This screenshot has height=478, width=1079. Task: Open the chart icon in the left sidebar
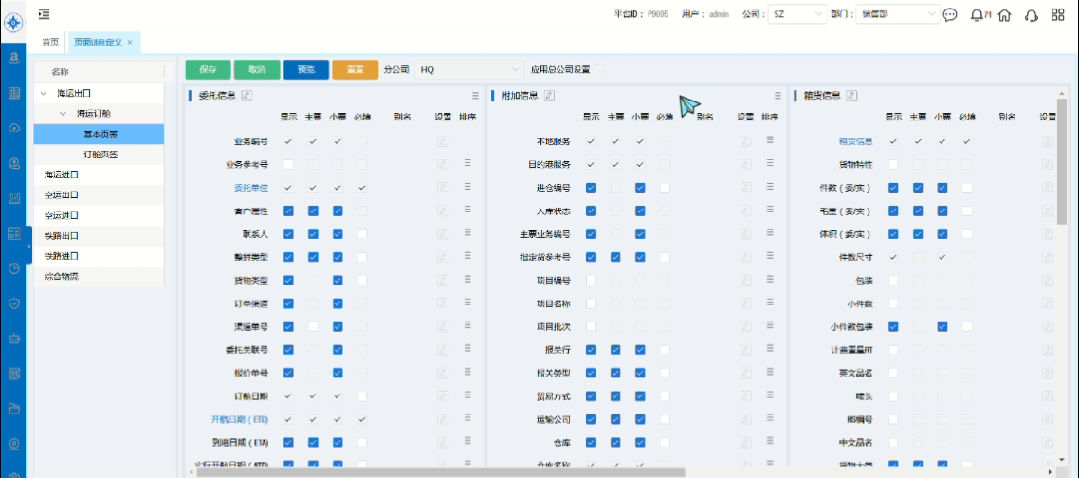pyautogui.click(x=13, y=199)
